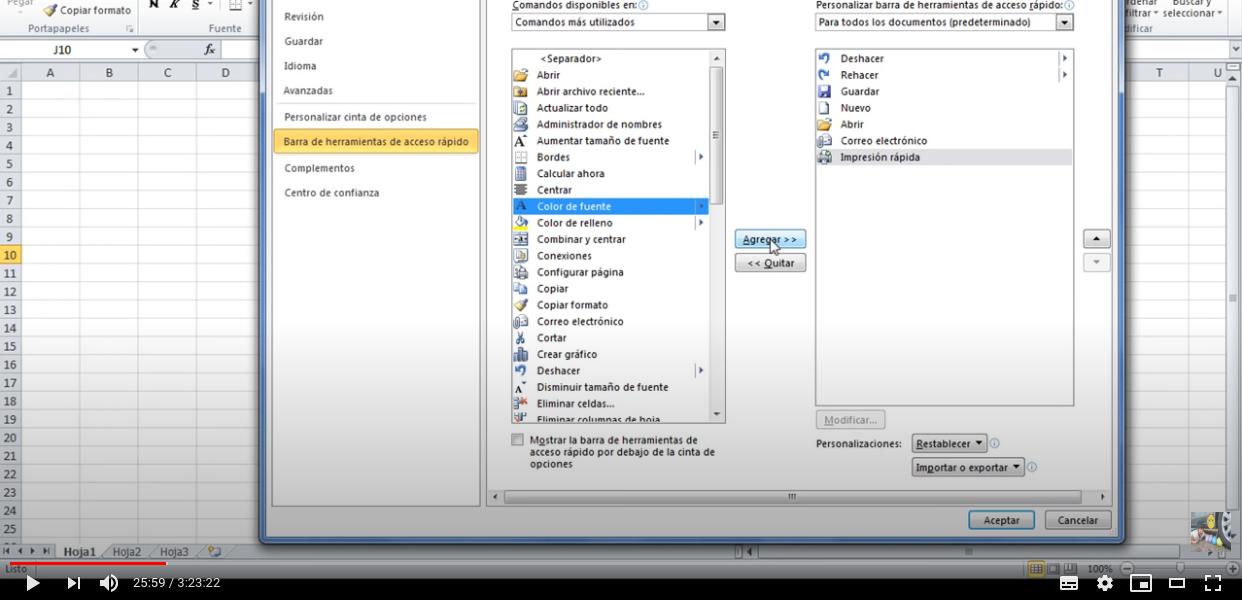Enable showing toolbar below the ribbon checkbox
This screenshot has height=600, width=1242.
pyautogui.click(x=517, y=440)
